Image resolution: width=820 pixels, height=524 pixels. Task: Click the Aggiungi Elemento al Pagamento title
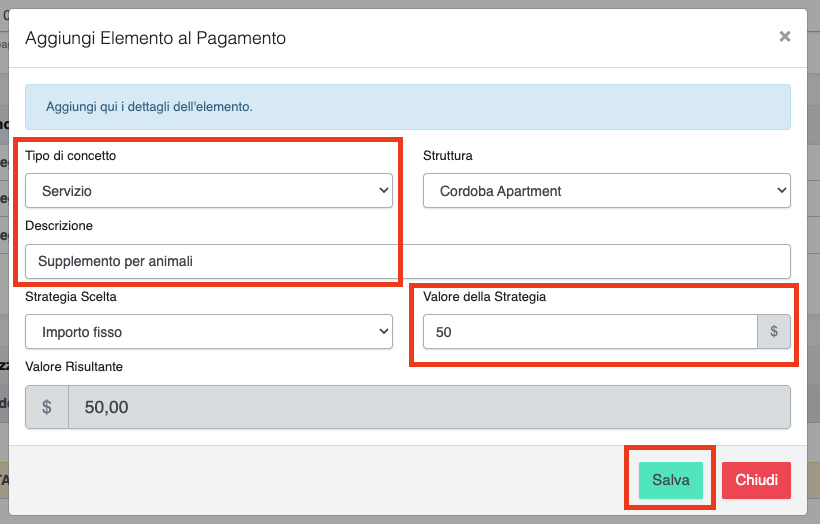coord(155,38)
